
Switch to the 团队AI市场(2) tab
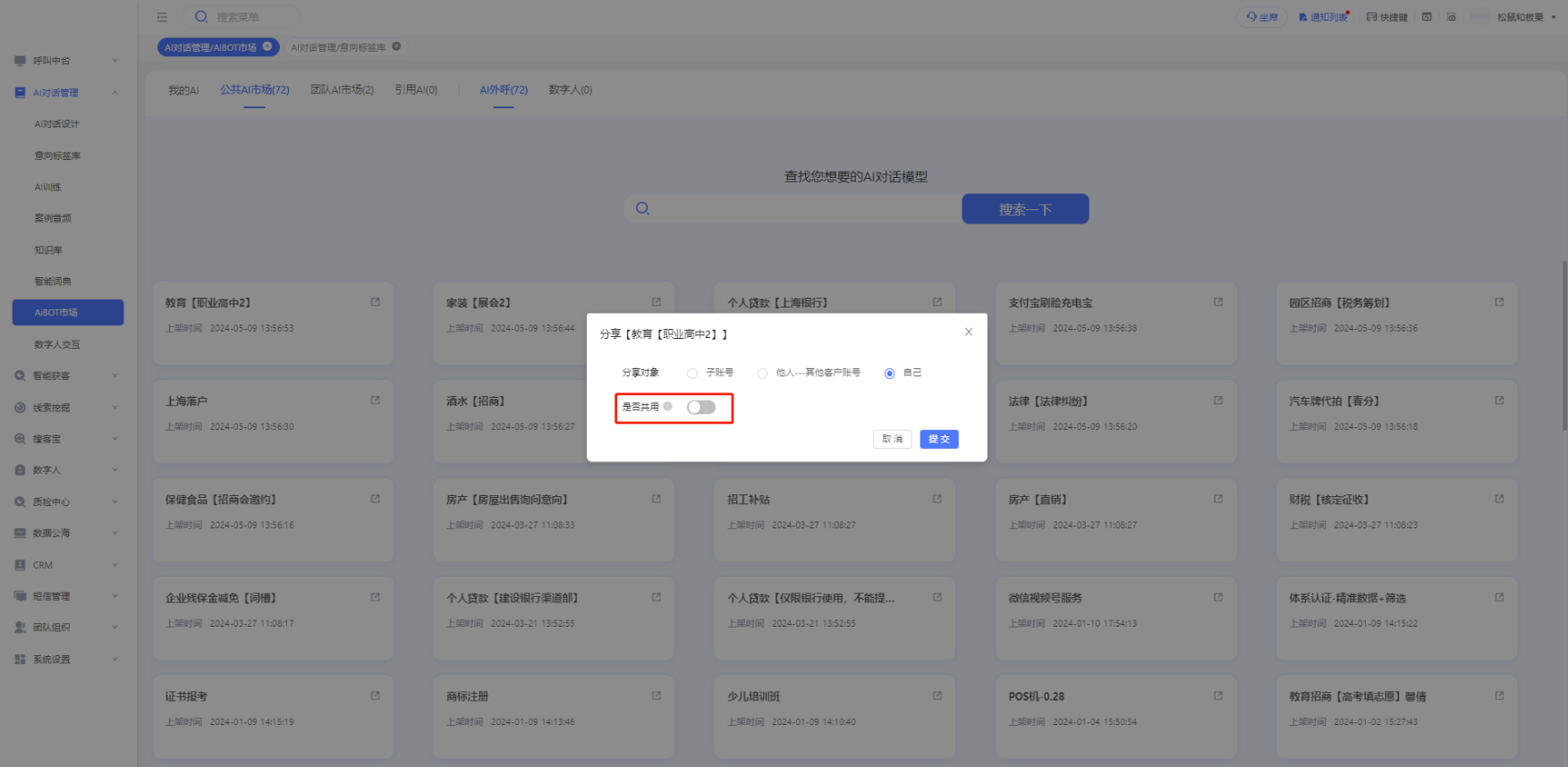point(342,90)
